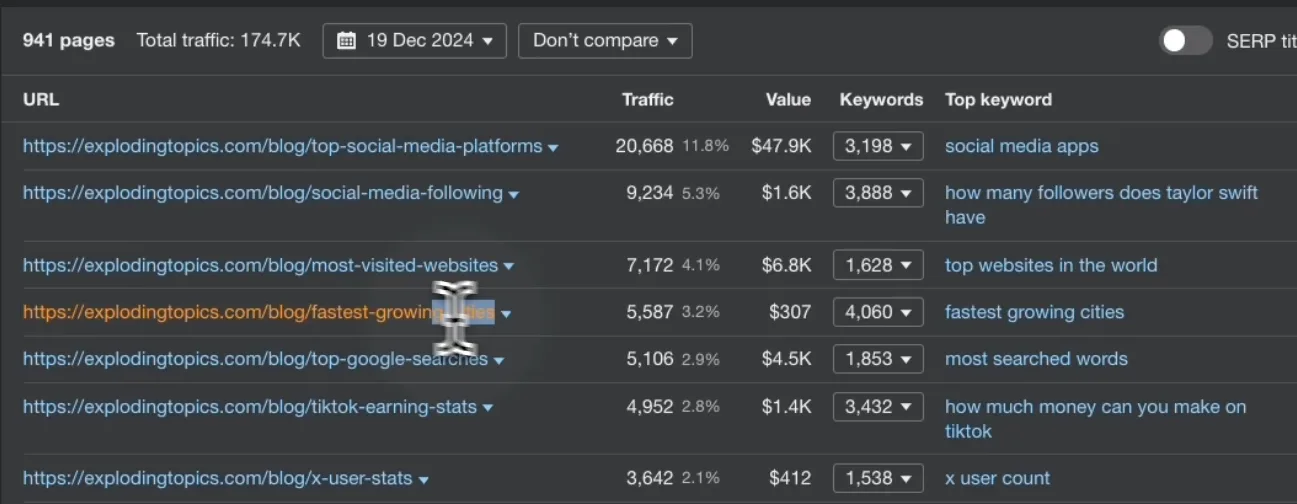Open the Don't compare dropdown
1297x504 pixels.
click(x=605, y=41)
